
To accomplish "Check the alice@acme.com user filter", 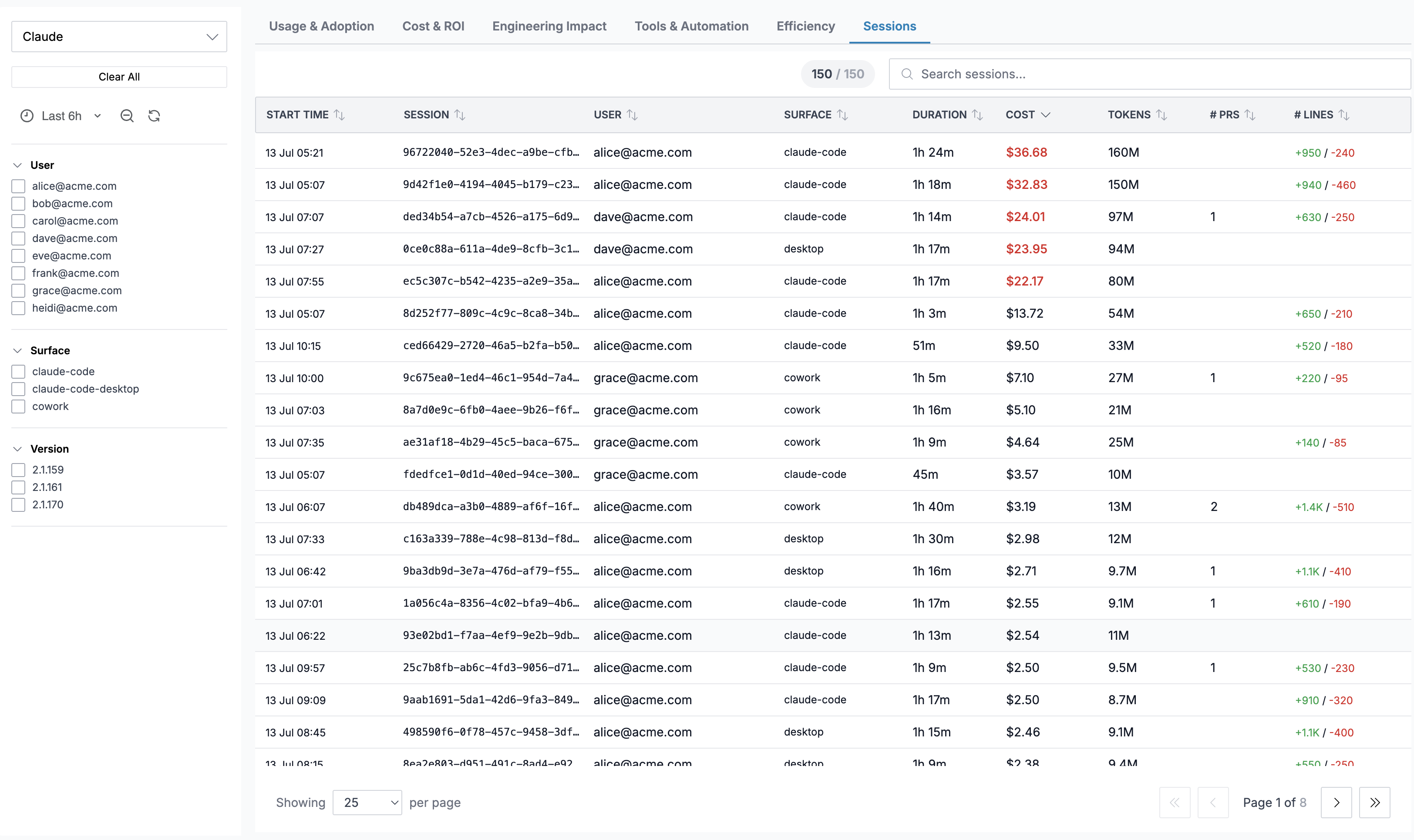I will coord(19,186).
